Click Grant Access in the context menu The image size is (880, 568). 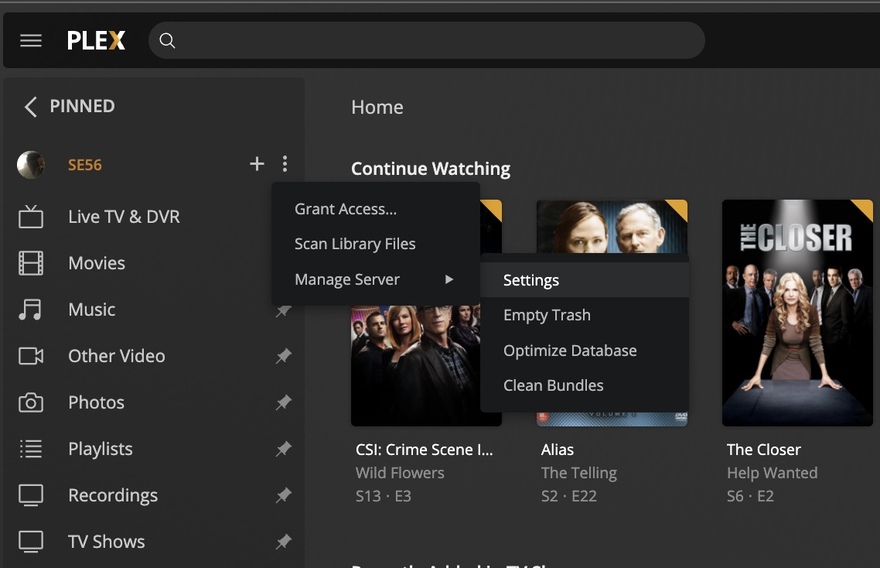point(345,209)
